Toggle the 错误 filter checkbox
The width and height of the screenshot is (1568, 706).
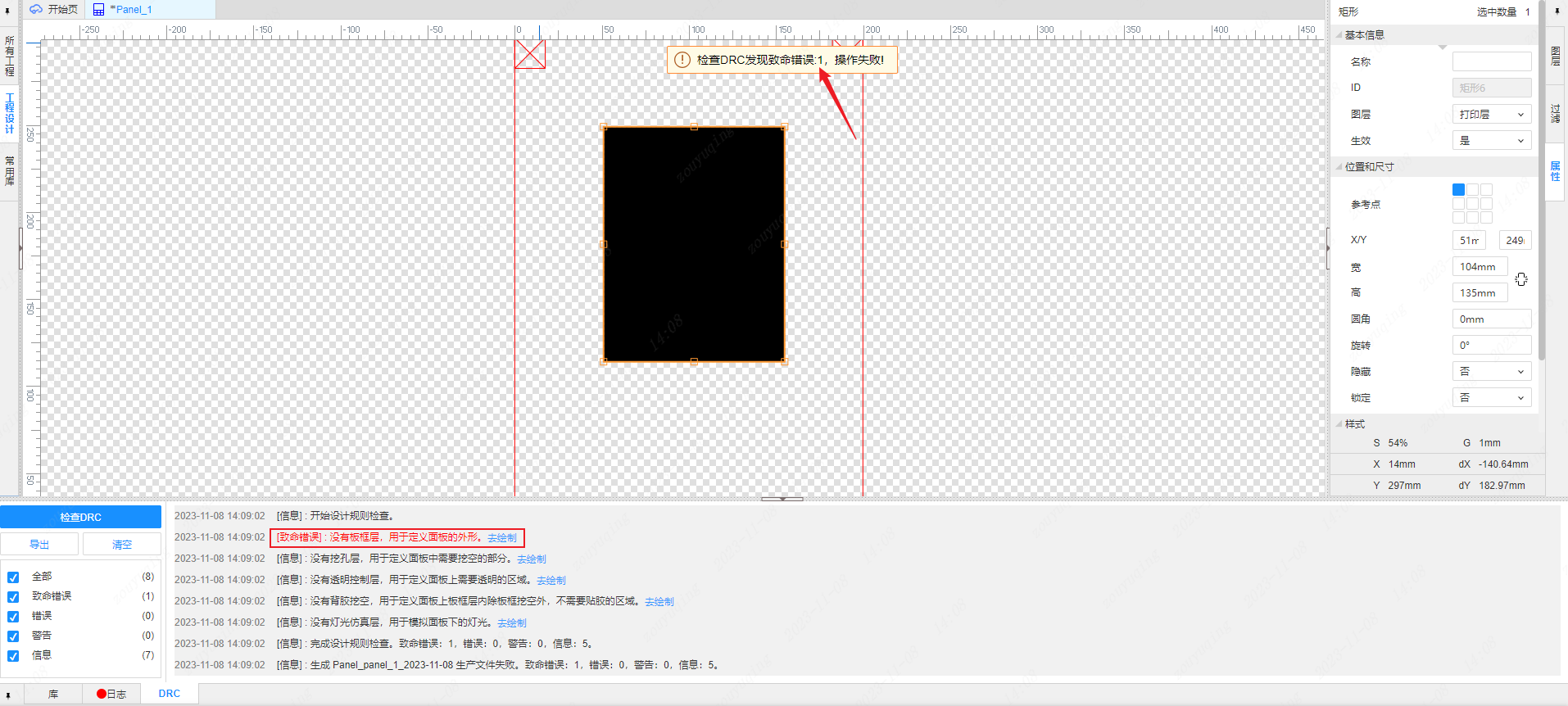pyautogui.click(x=13, y=617)
